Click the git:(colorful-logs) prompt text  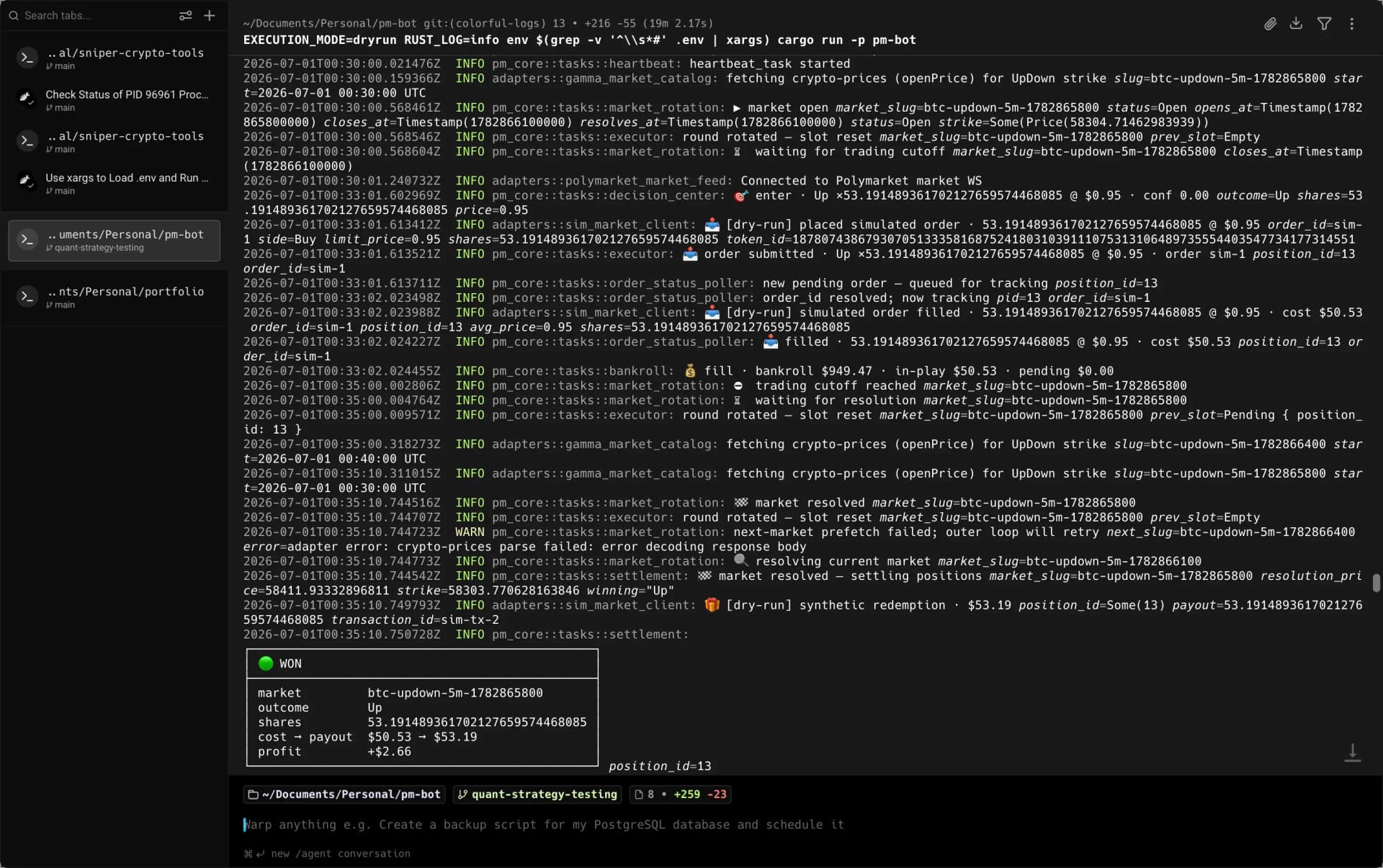484,23
